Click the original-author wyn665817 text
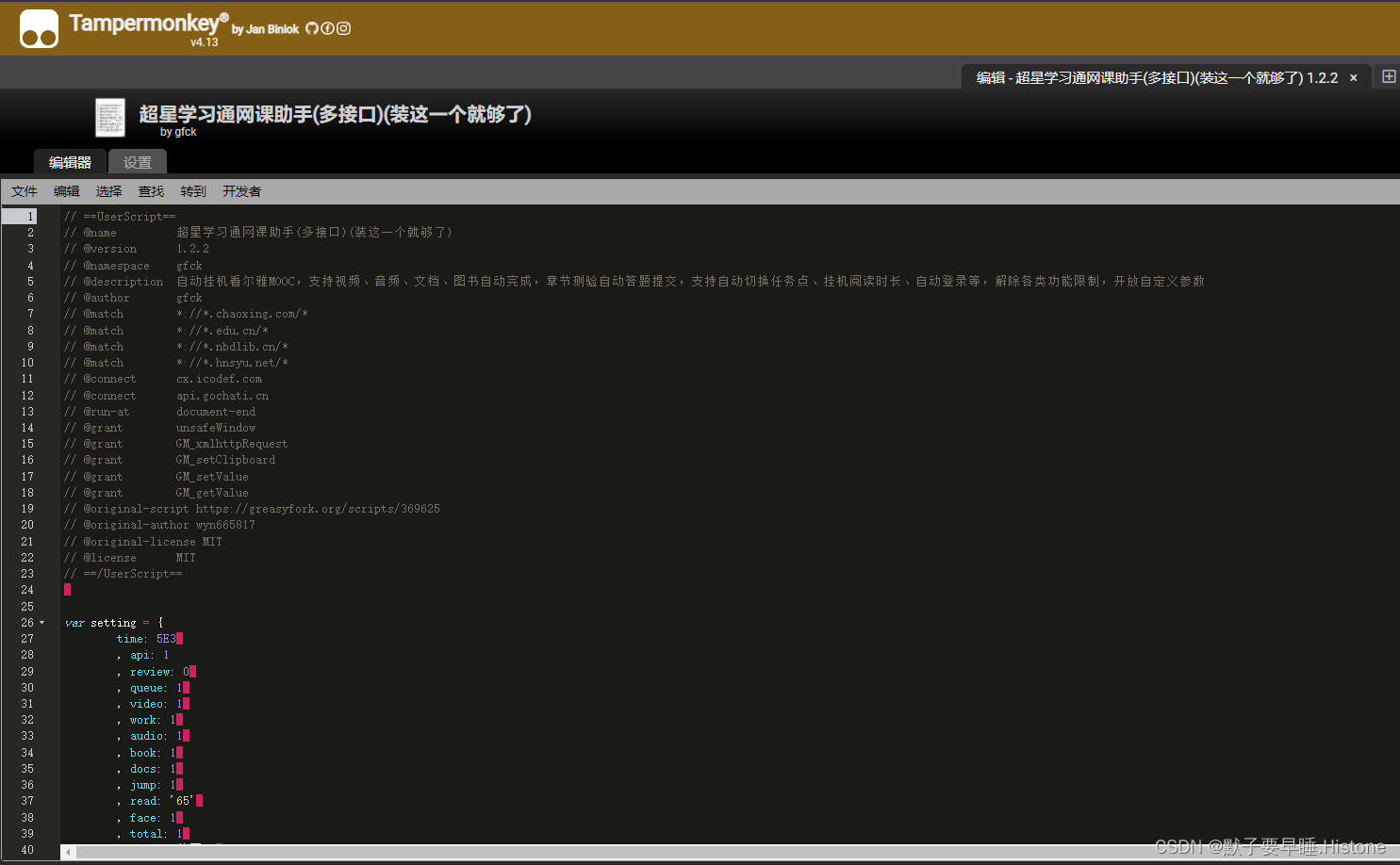 [x=225, y=525]
